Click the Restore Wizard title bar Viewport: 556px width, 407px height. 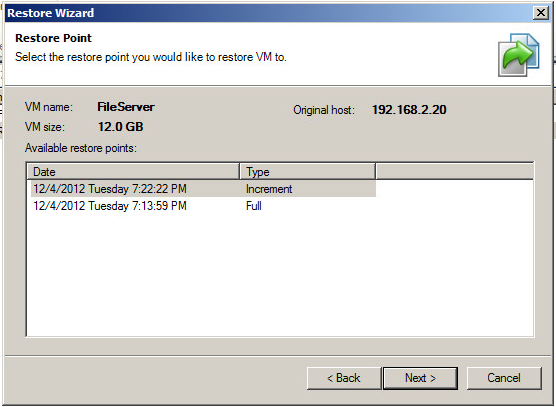point(269,13)
